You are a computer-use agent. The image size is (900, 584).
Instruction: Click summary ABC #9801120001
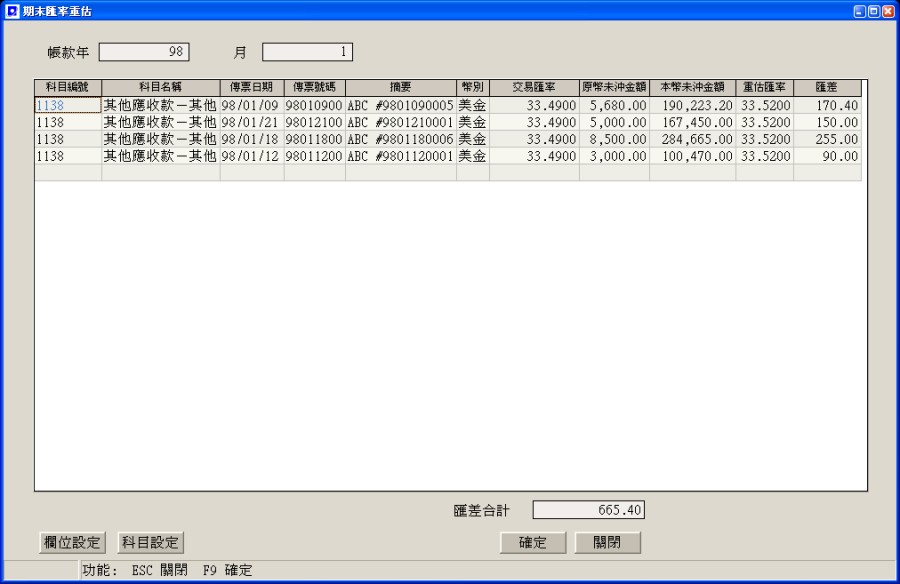point(401,156)
